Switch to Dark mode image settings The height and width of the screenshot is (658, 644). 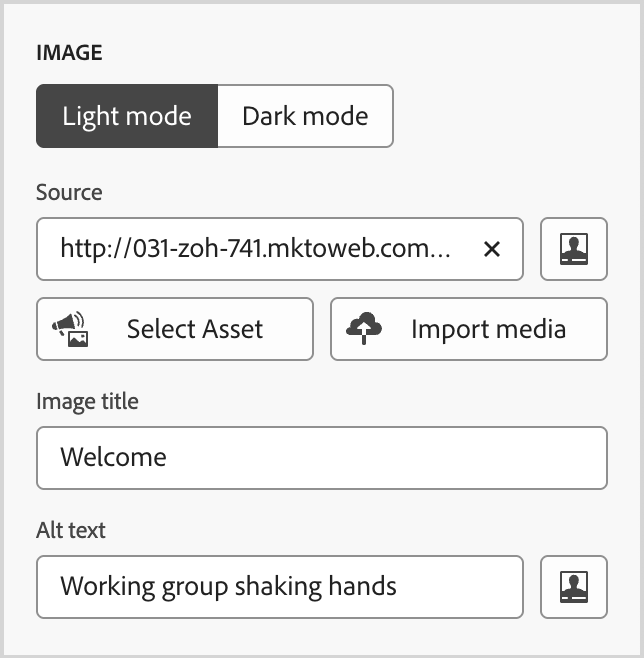point(305,116)
